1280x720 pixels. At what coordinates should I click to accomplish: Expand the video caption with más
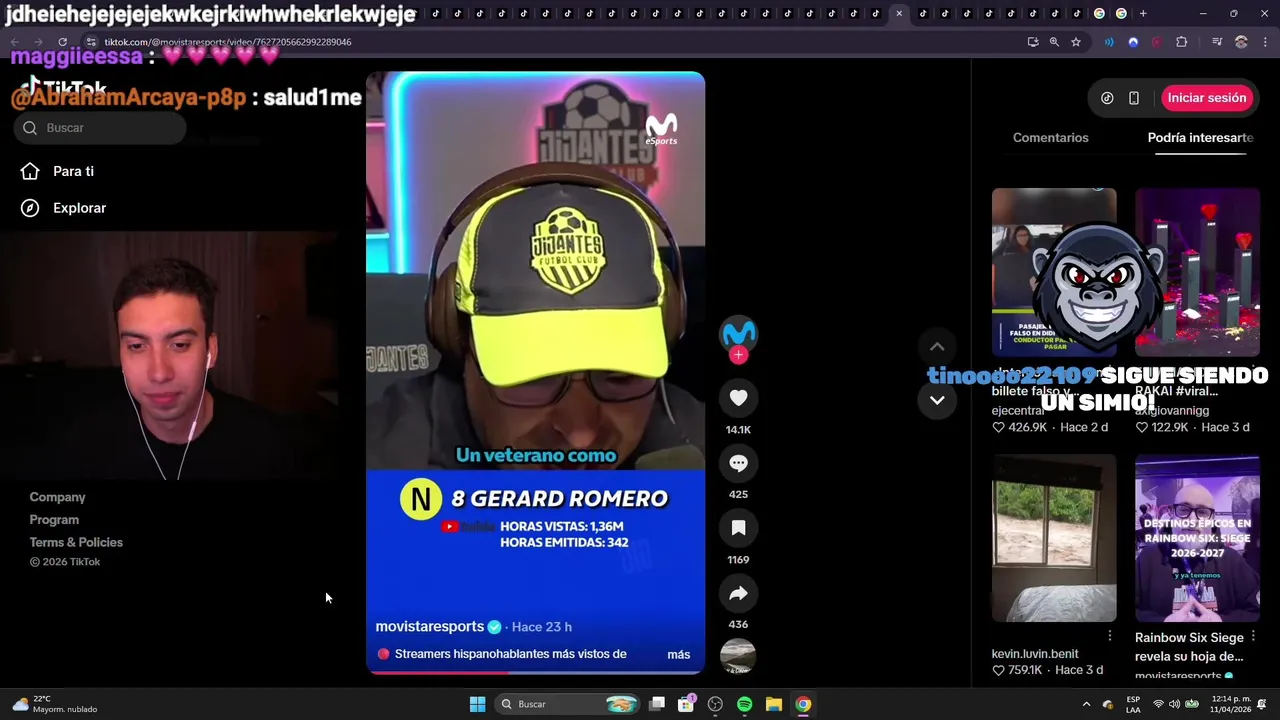tap(678, 655)
